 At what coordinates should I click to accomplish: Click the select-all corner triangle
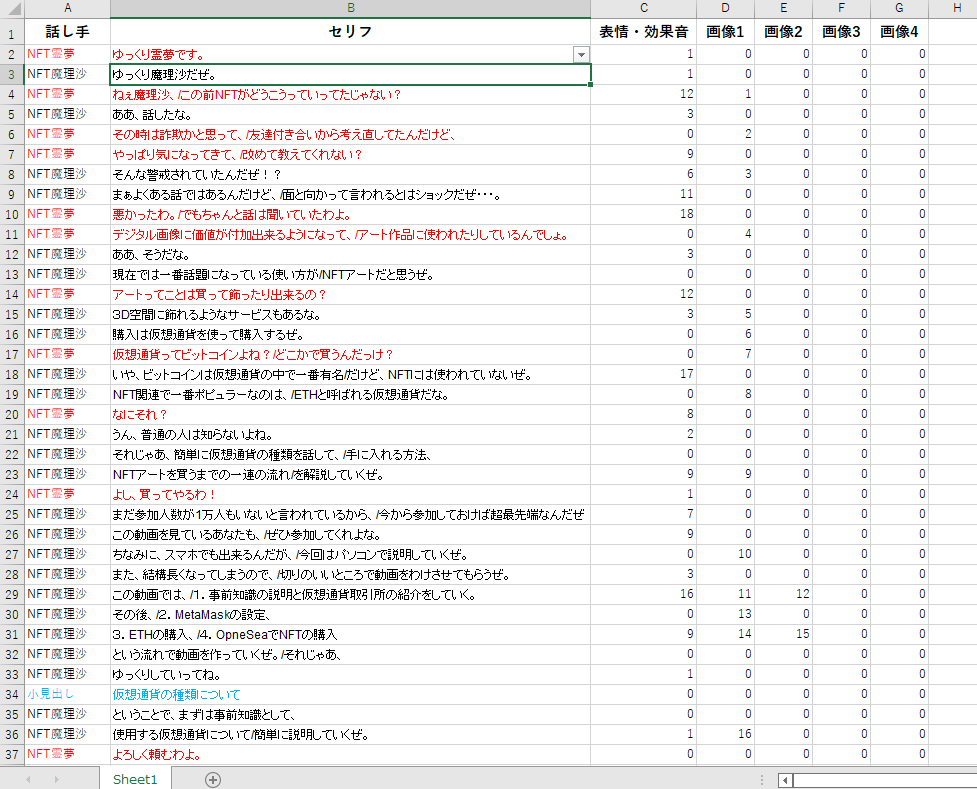point(12,8)
